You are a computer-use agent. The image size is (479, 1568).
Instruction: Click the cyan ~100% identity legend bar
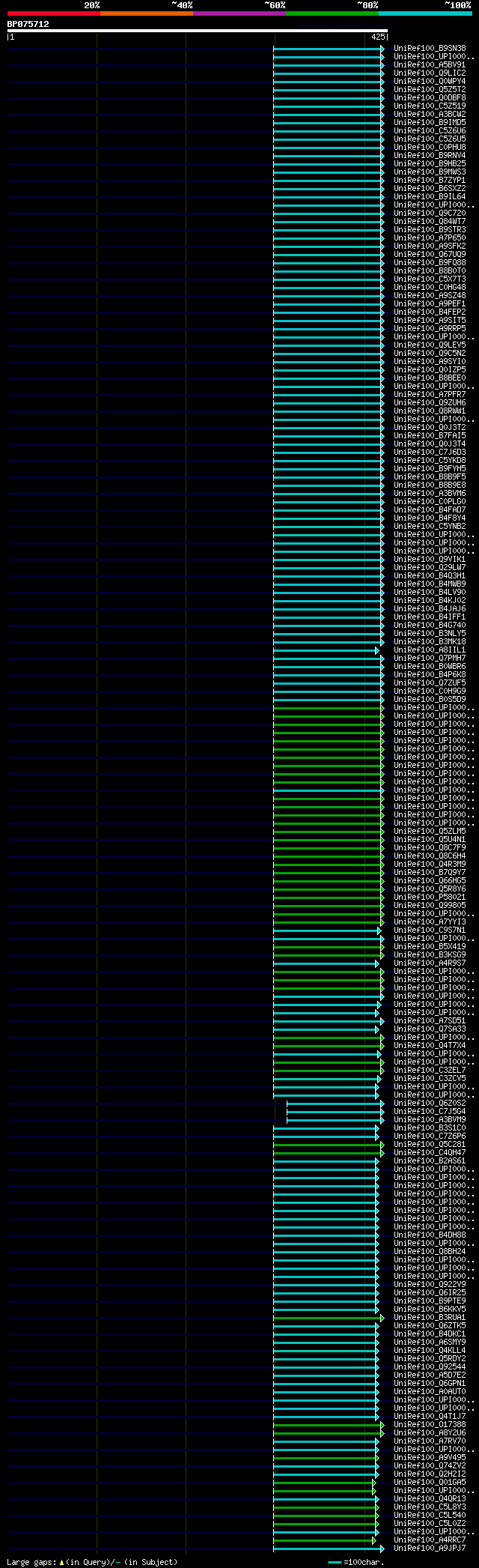click(425, 13)
